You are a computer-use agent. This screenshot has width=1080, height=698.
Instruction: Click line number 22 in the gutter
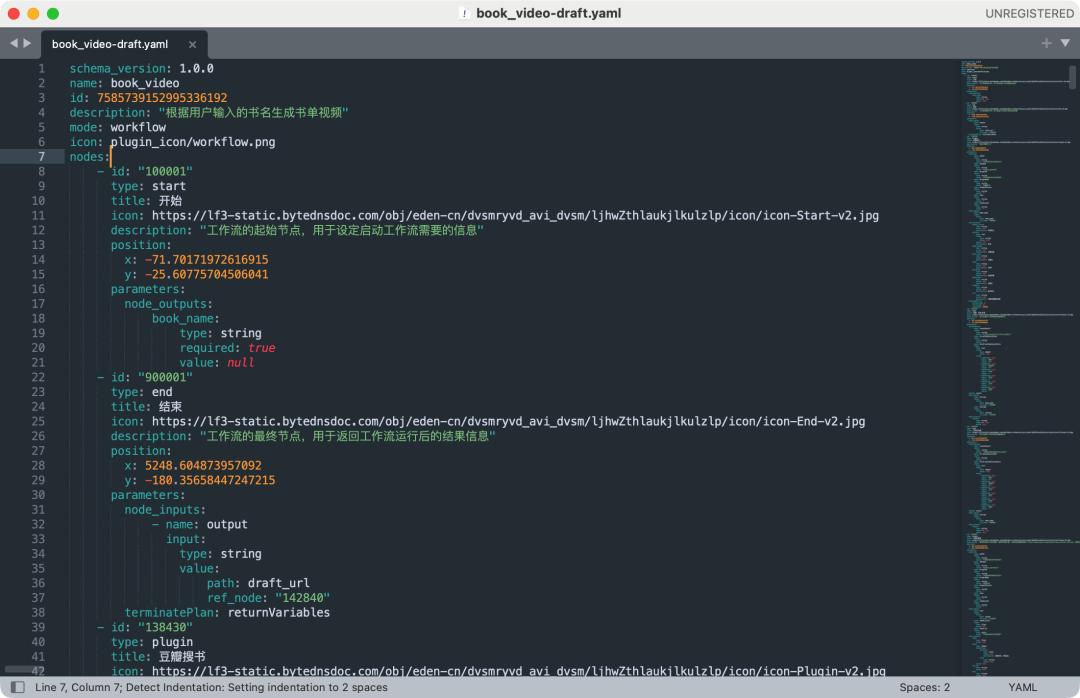coord(38,377)
